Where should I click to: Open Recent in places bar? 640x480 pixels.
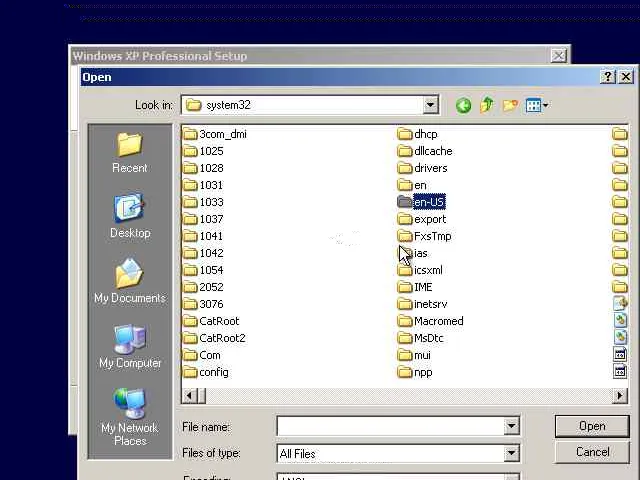(x=129, y=153)
